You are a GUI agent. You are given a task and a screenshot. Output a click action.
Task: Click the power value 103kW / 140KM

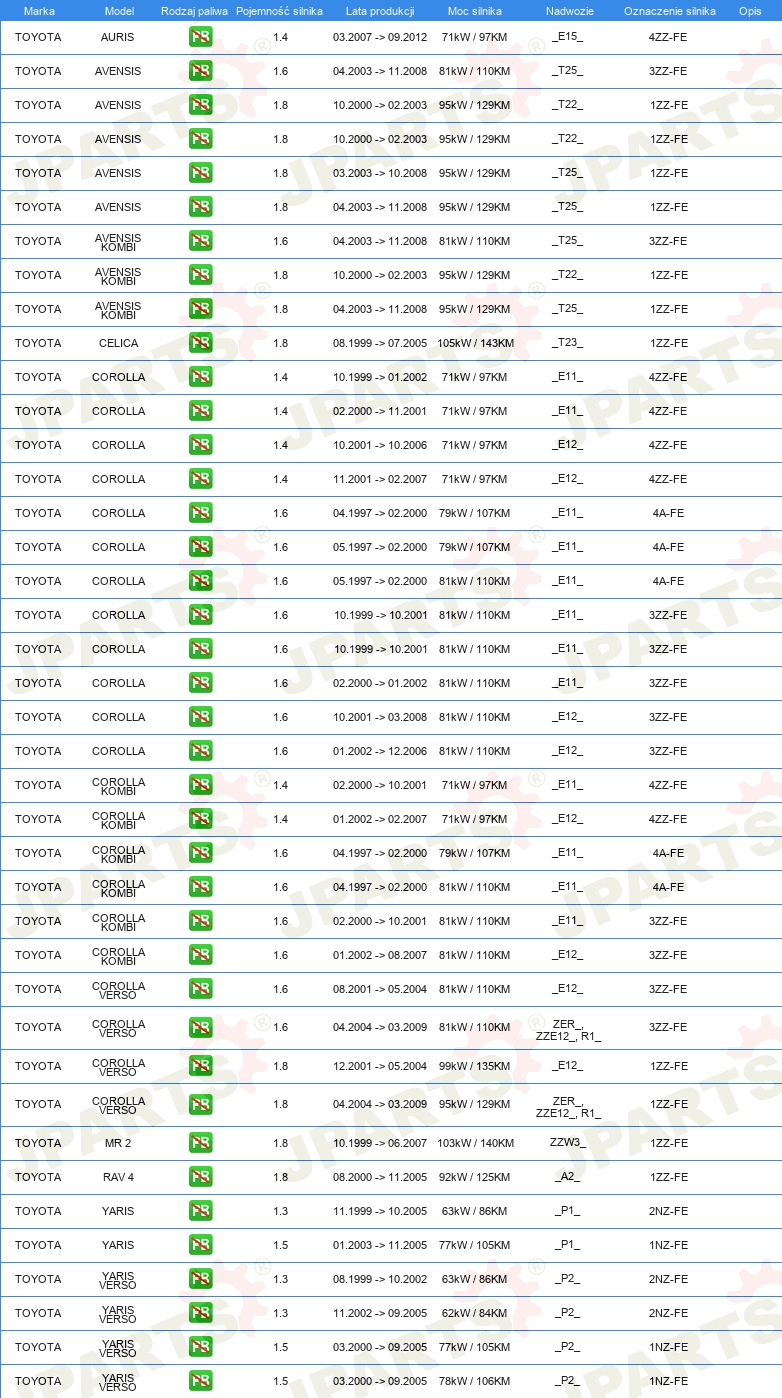coord(475,1143)
